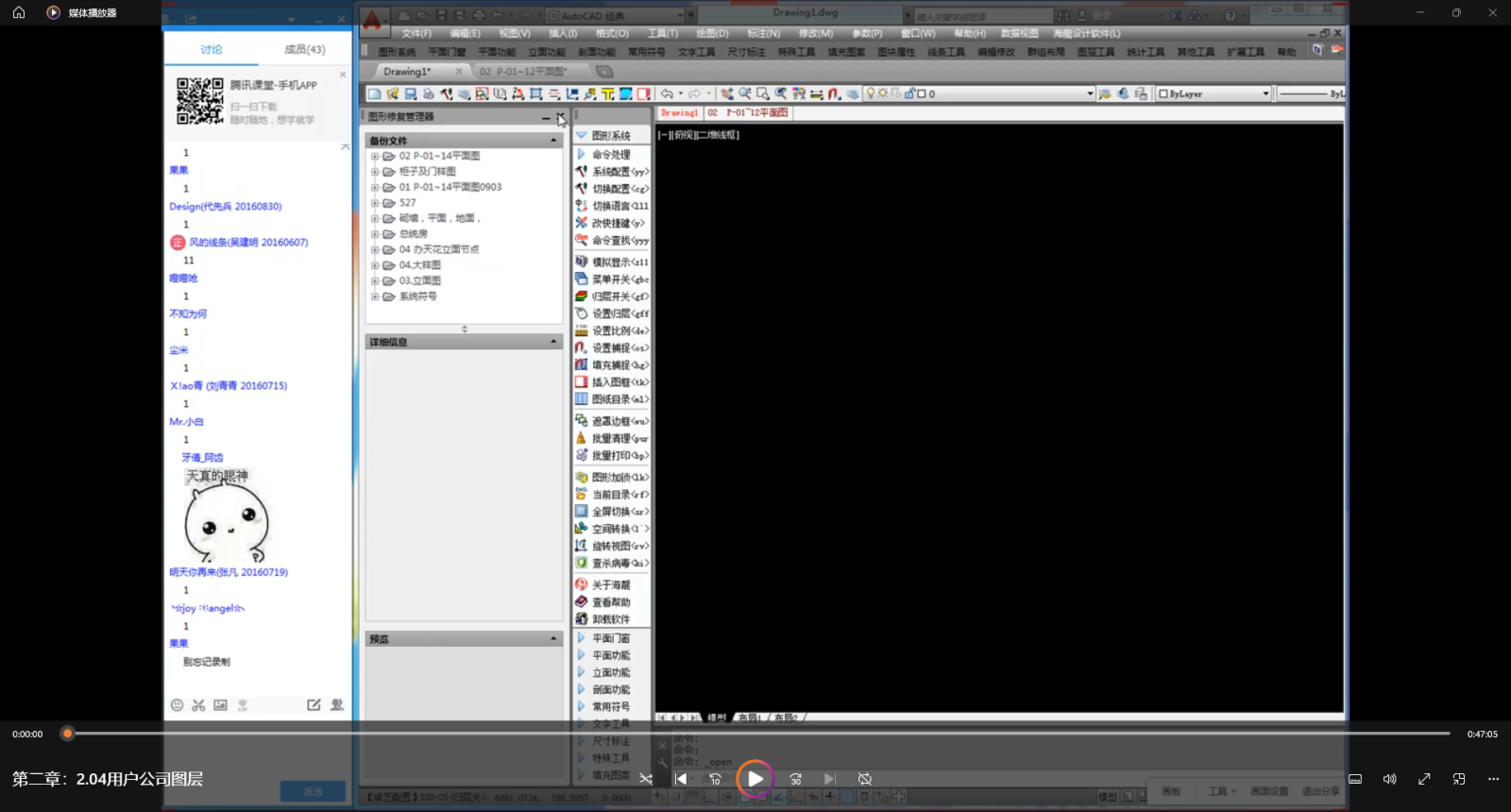Click the skip forward 30 seconds icon
This screenshot has width=1511, height=812.
coord(796,779)
